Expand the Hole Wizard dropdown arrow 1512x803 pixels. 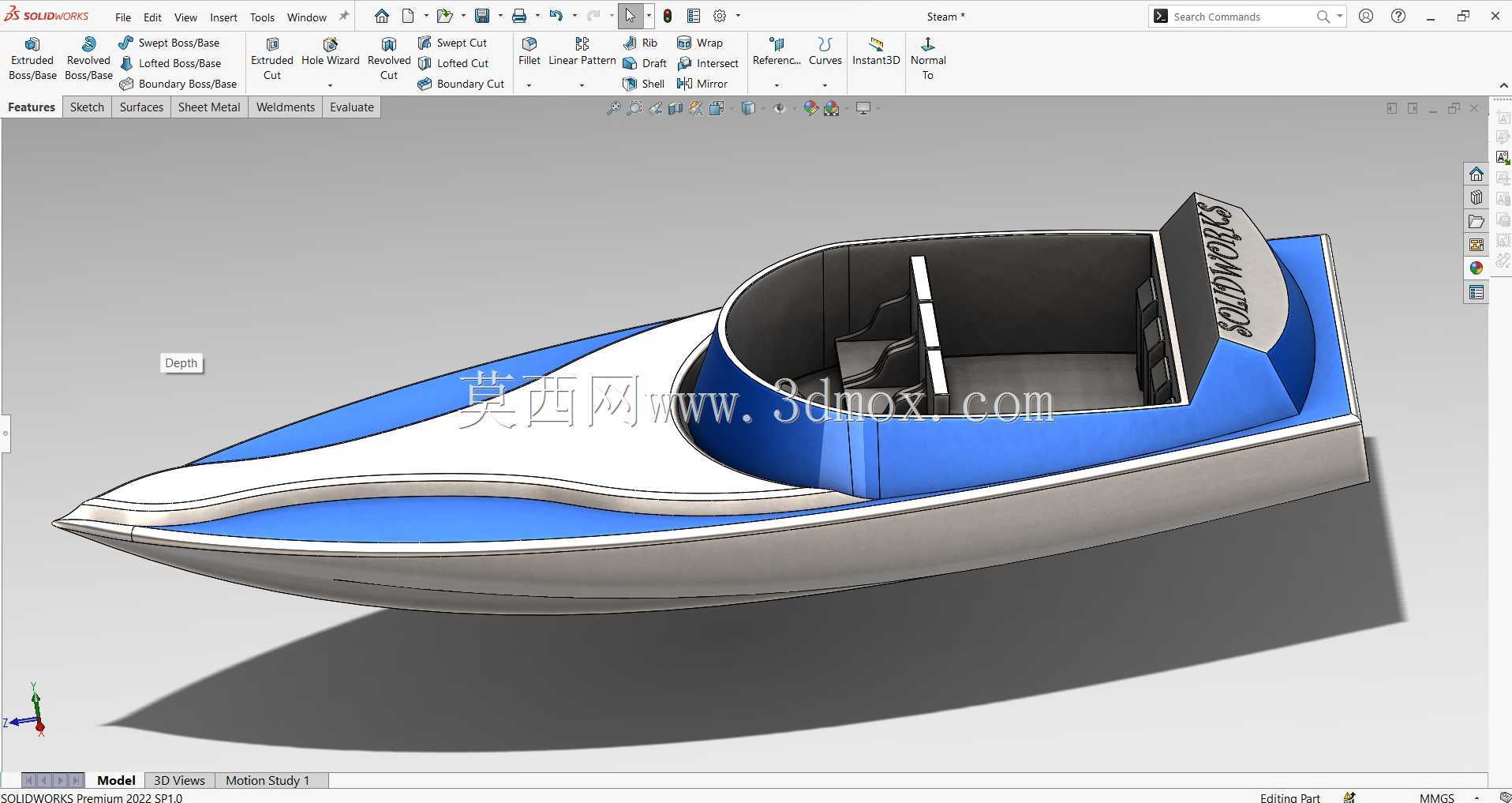[330, 85]
